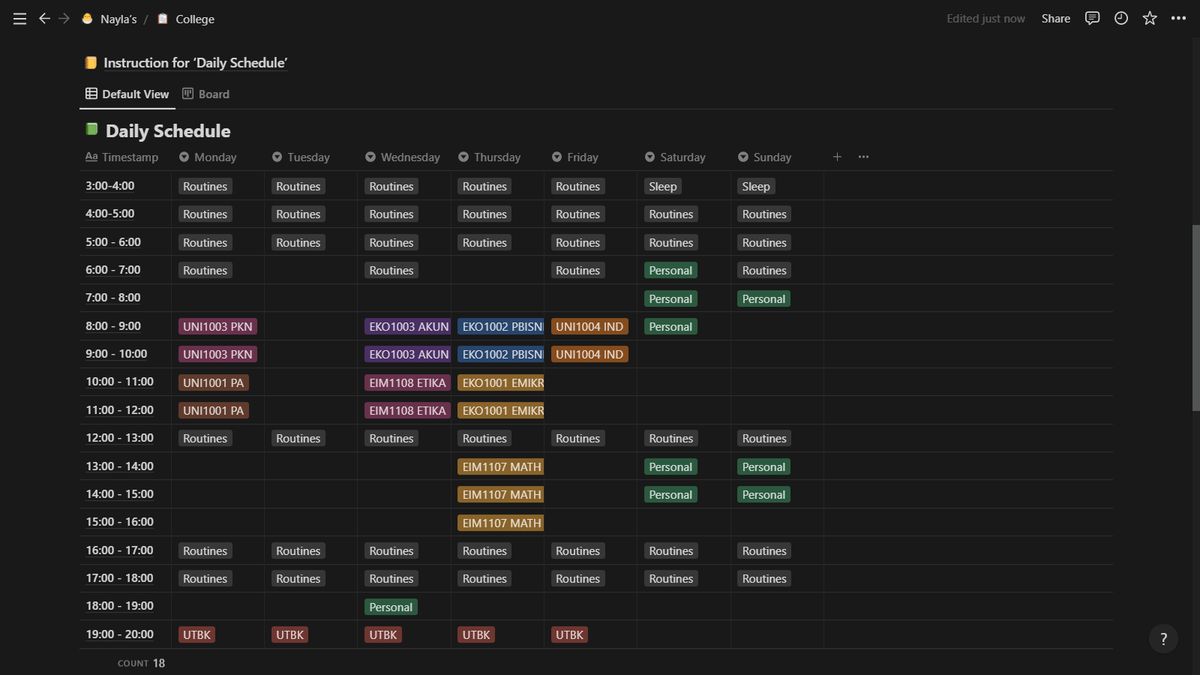Image resolution: width=1200 pixels, height=675 pixels.
Task: Select the UTBK tag under Tuesday
Action: [290, 635]
